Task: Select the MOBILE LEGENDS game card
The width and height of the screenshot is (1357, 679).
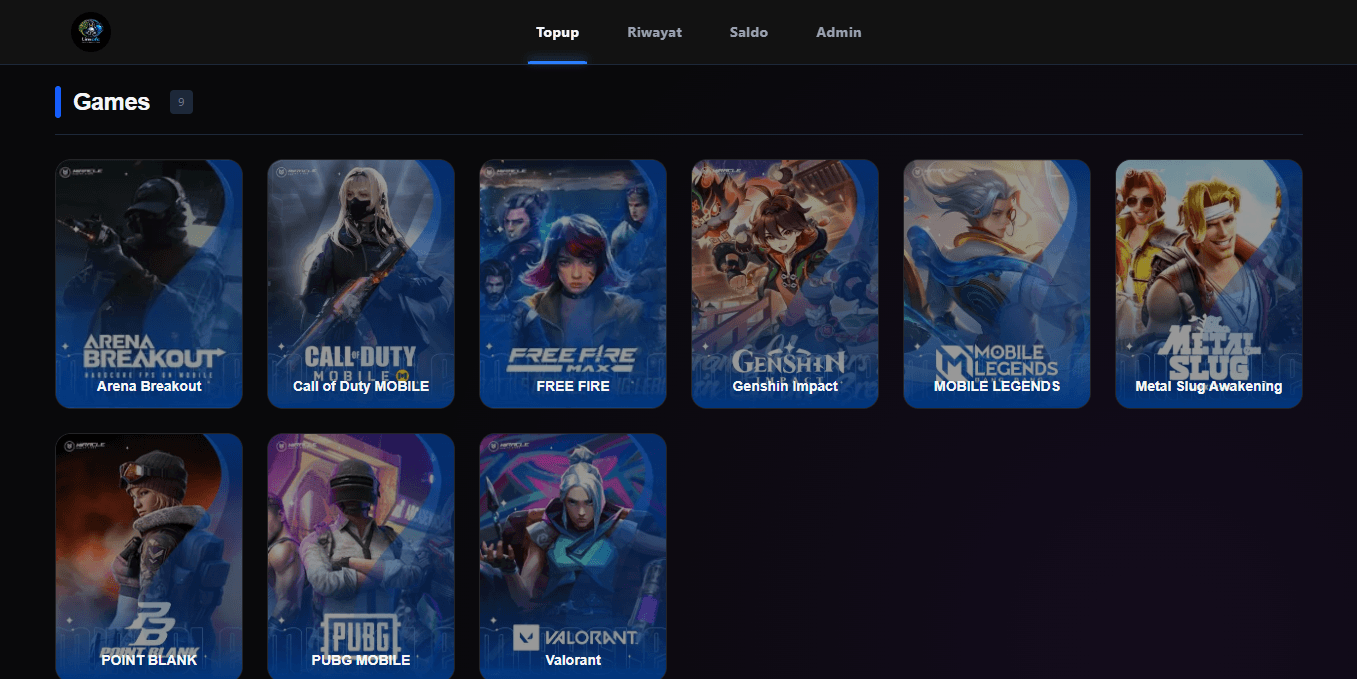Action: click(997, 284)
